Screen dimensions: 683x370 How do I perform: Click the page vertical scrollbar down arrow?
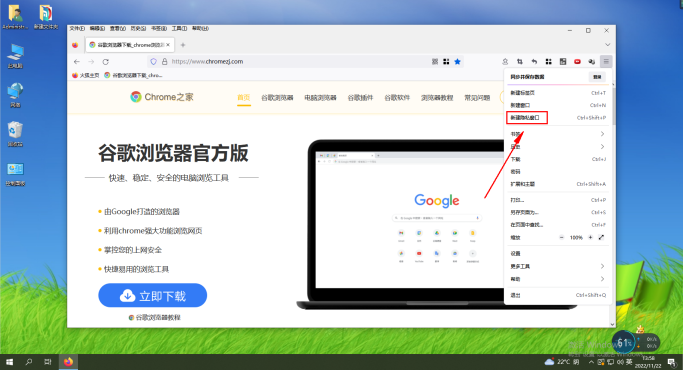point(612,324)
